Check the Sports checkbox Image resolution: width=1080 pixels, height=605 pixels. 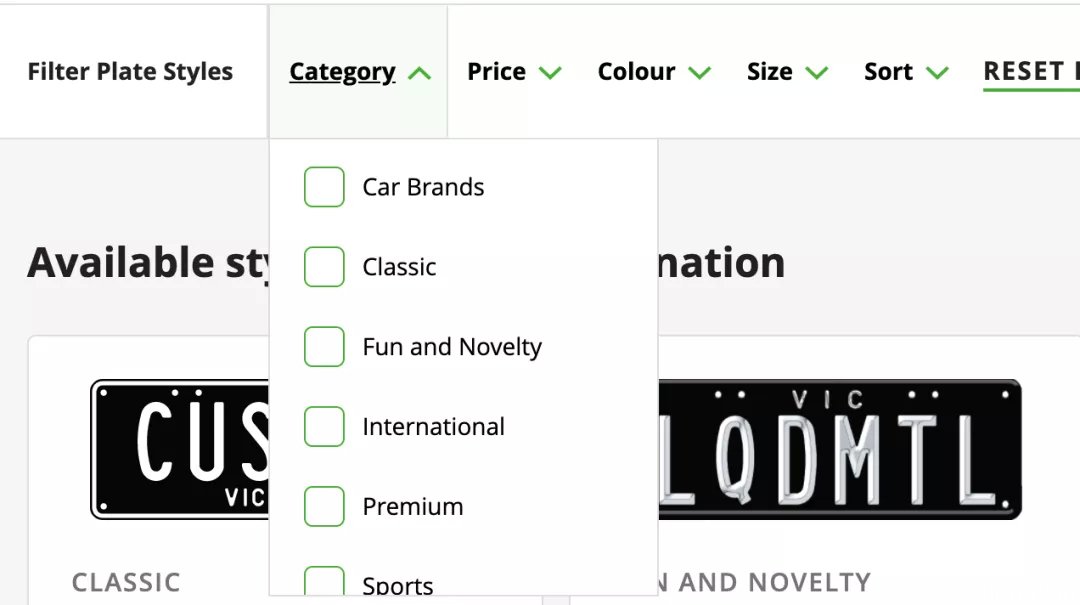pyautogui.click(x=324, y=580)
